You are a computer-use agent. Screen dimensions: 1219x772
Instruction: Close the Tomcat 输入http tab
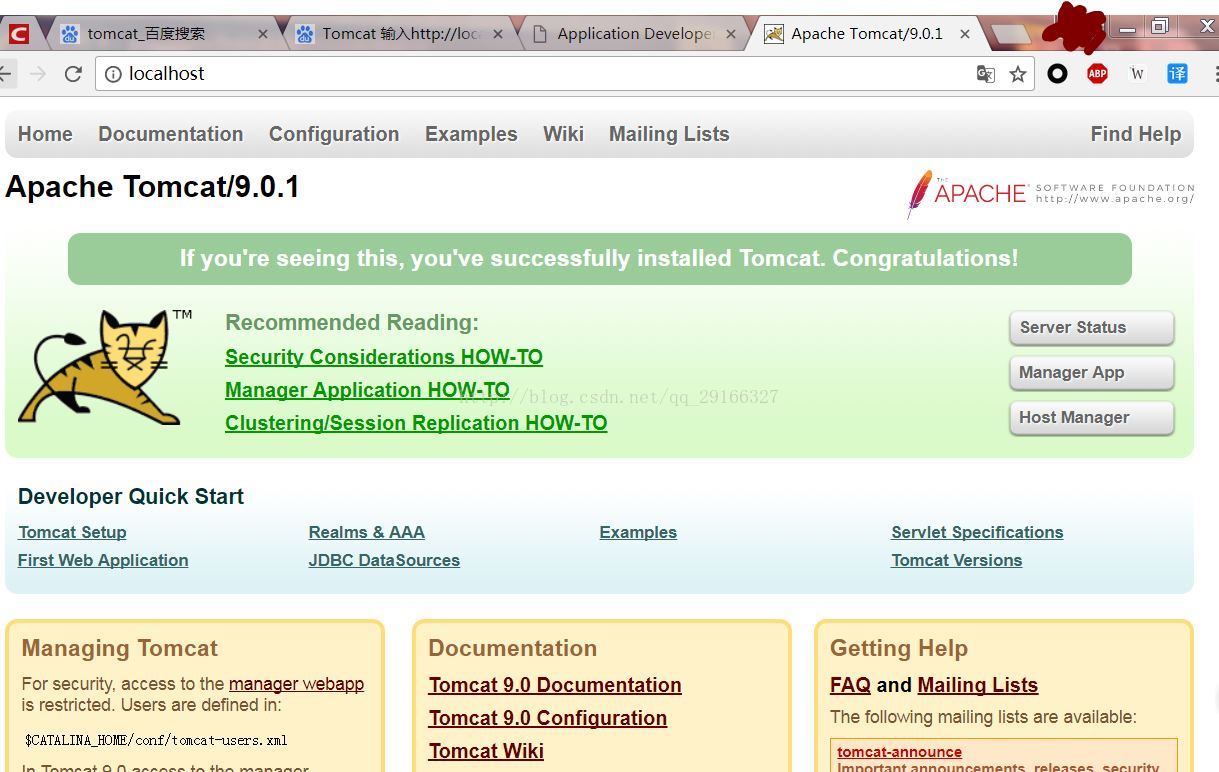pos(498,34)
